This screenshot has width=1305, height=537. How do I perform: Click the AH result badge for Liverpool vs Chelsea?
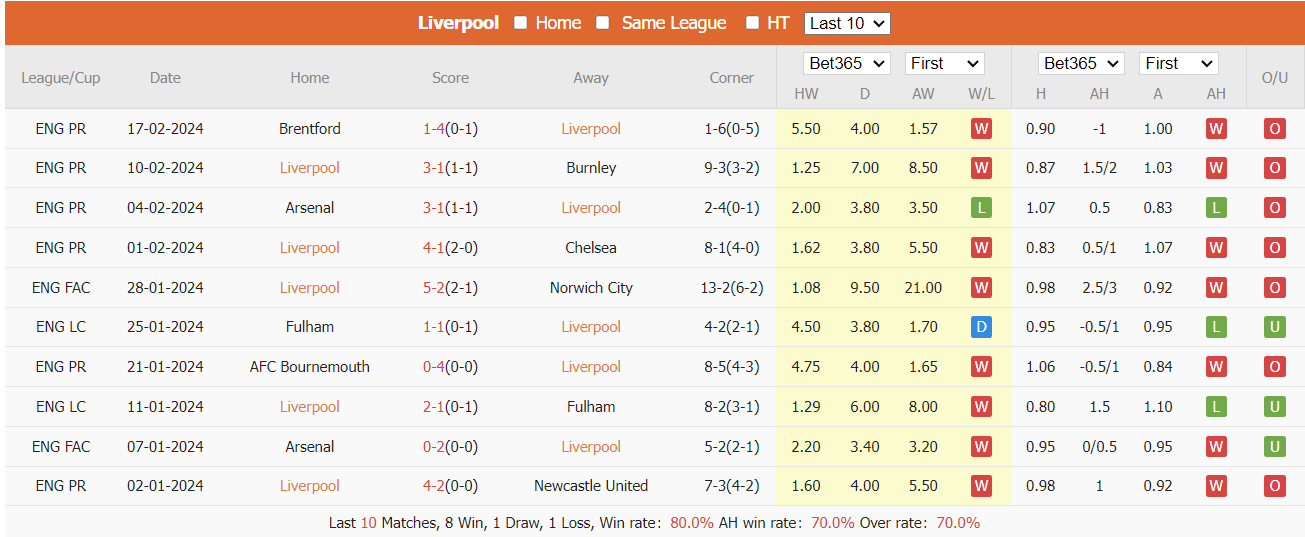point(1216,248)
